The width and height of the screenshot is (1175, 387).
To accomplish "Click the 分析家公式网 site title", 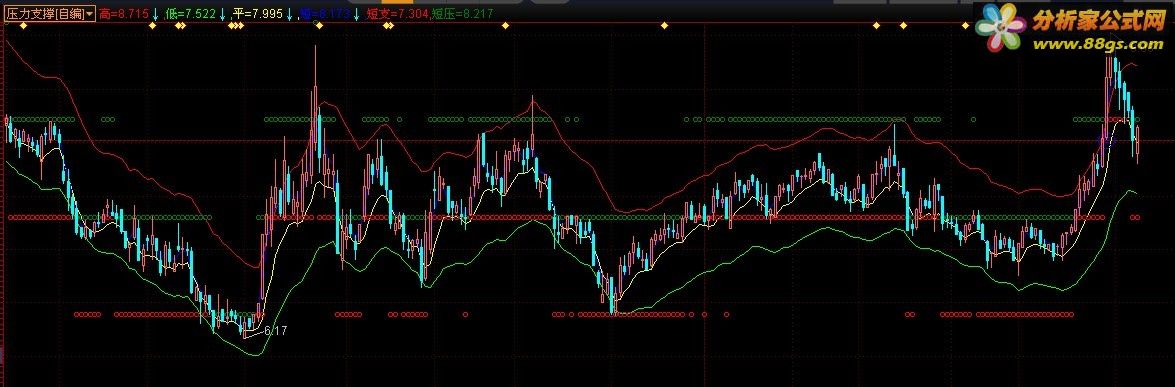I will point(1098,21).
